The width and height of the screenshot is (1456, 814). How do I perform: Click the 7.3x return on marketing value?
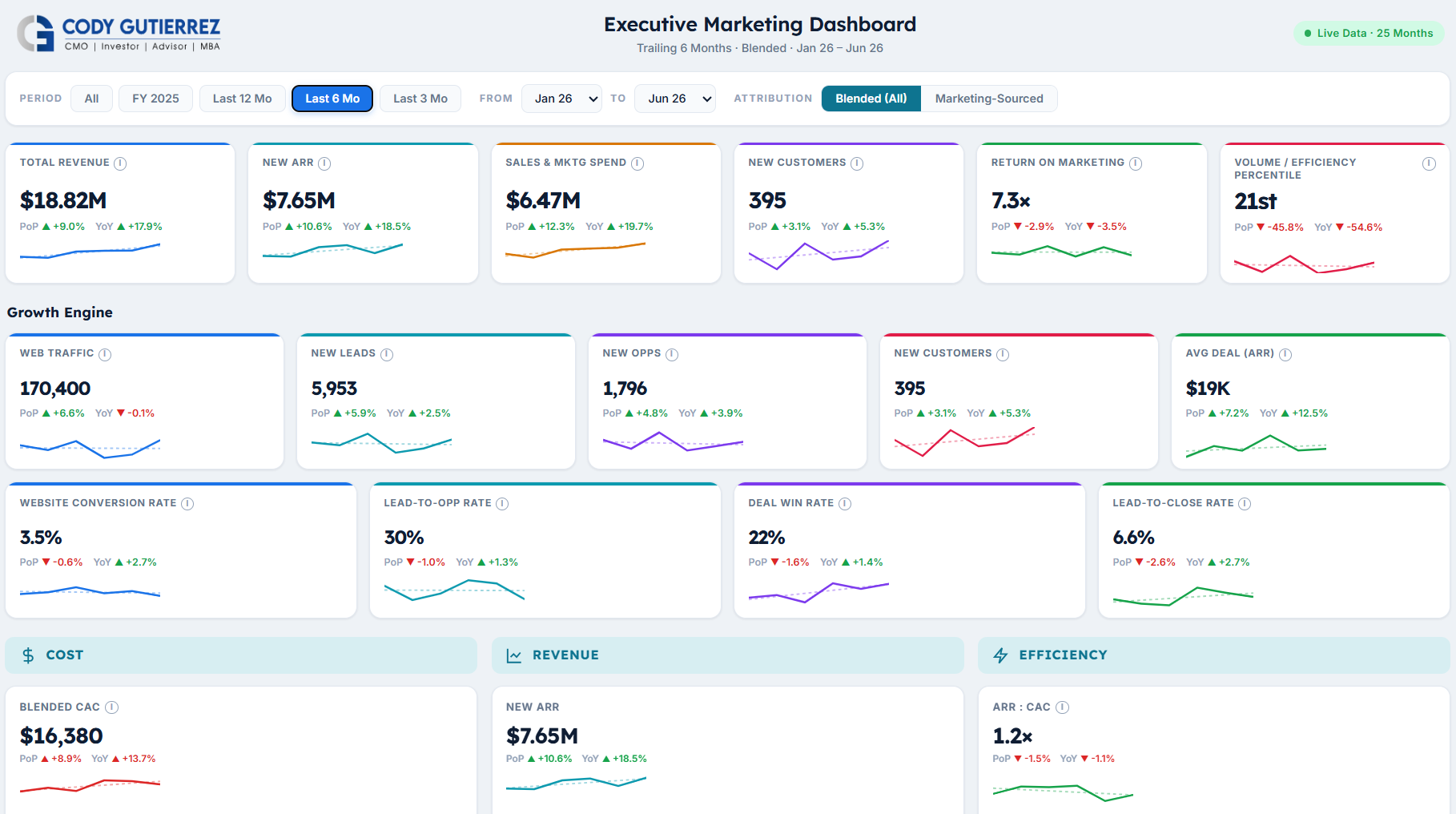pyautogui.click(x=1011, y=200)
